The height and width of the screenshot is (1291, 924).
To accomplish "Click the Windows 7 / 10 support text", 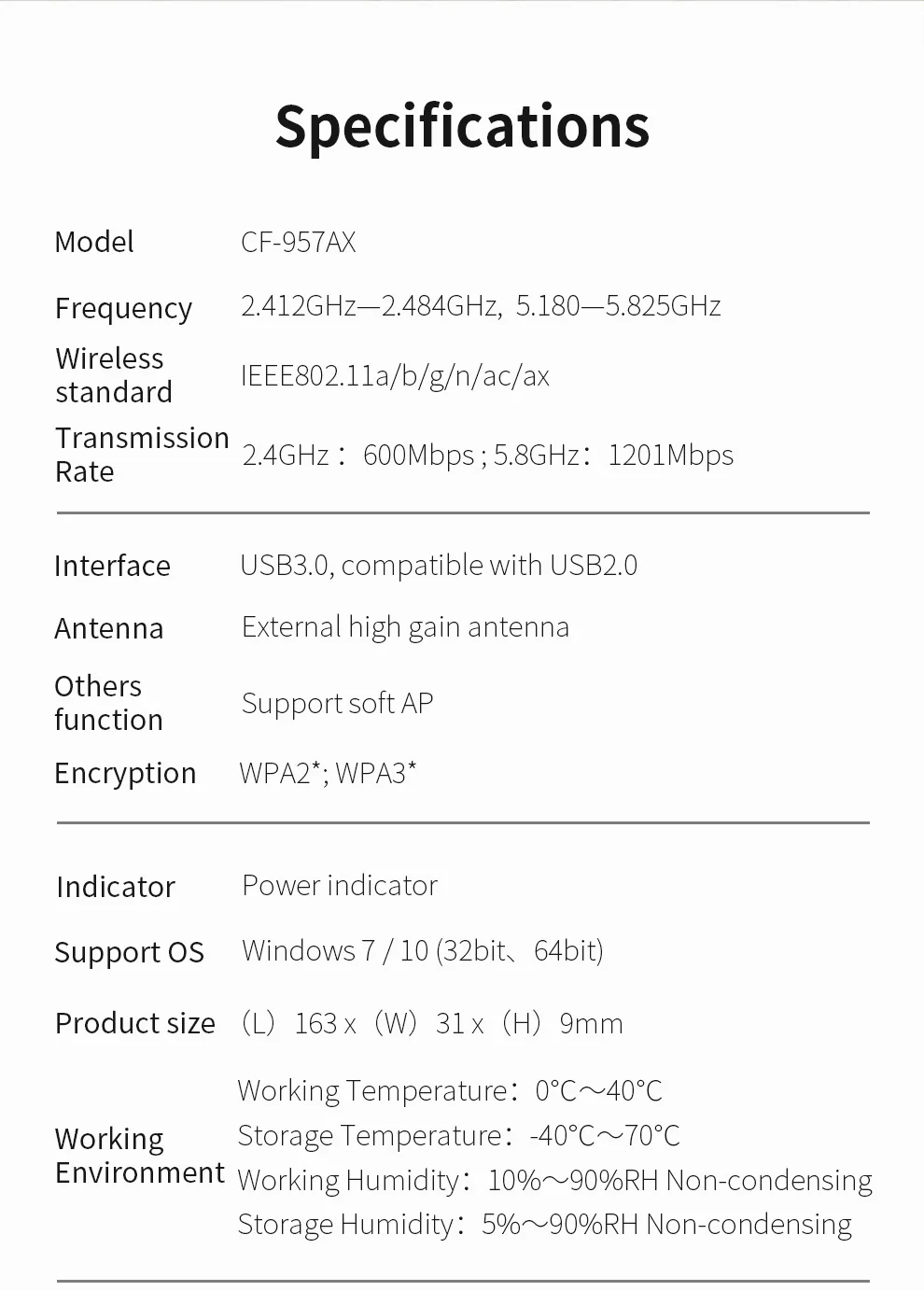I will pos(423,951).
